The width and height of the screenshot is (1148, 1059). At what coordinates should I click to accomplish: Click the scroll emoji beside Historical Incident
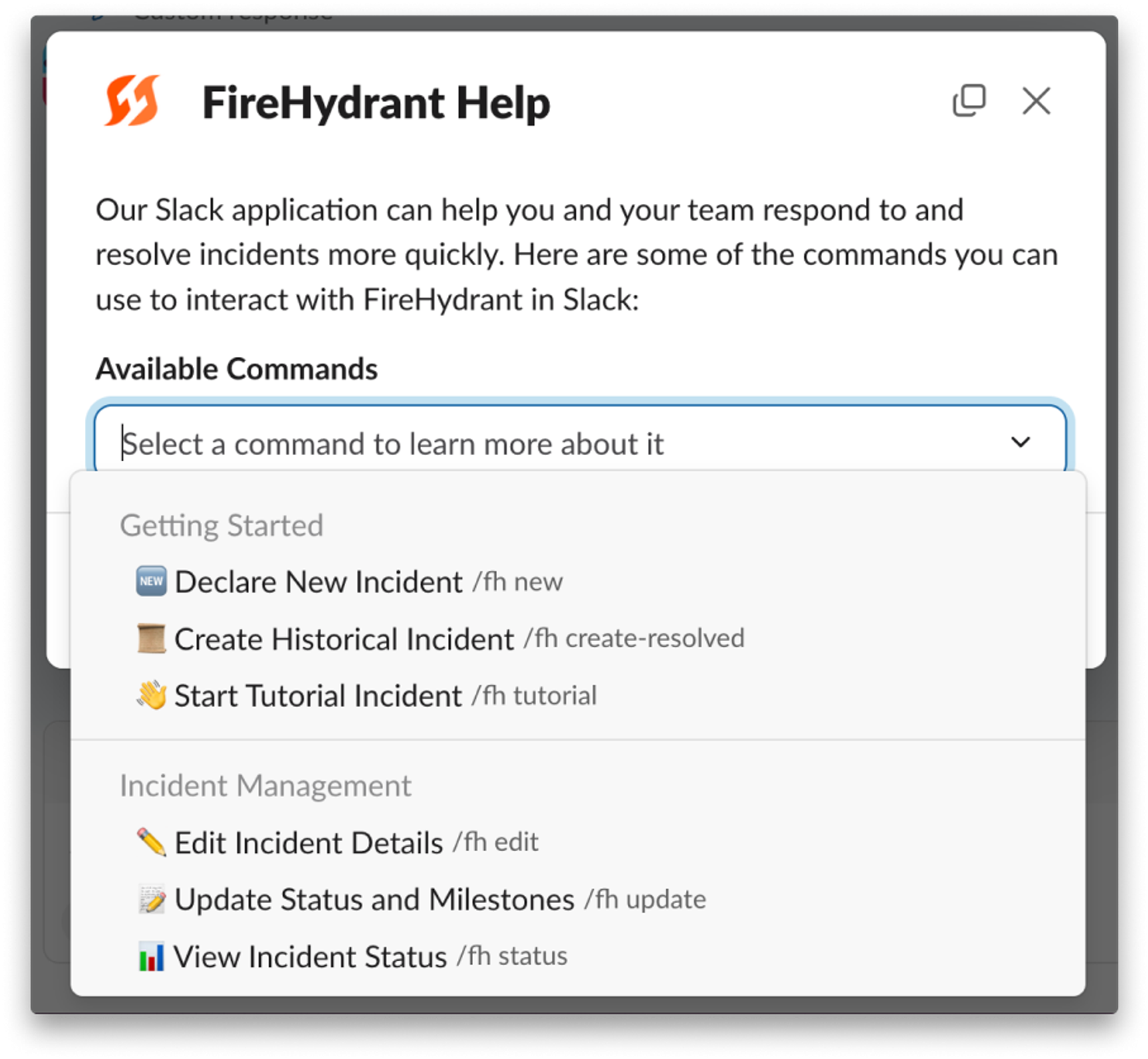(x=151, y=639)
